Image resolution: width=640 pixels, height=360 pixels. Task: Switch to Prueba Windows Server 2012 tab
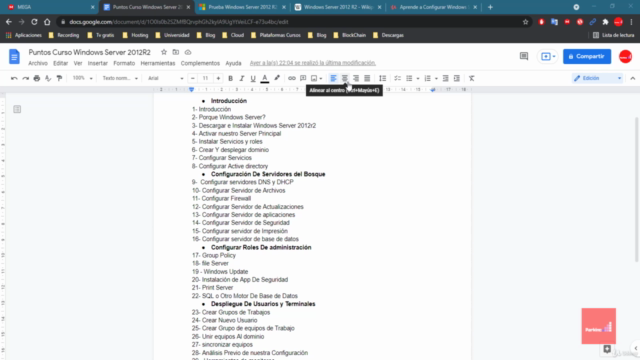[242, 7]
